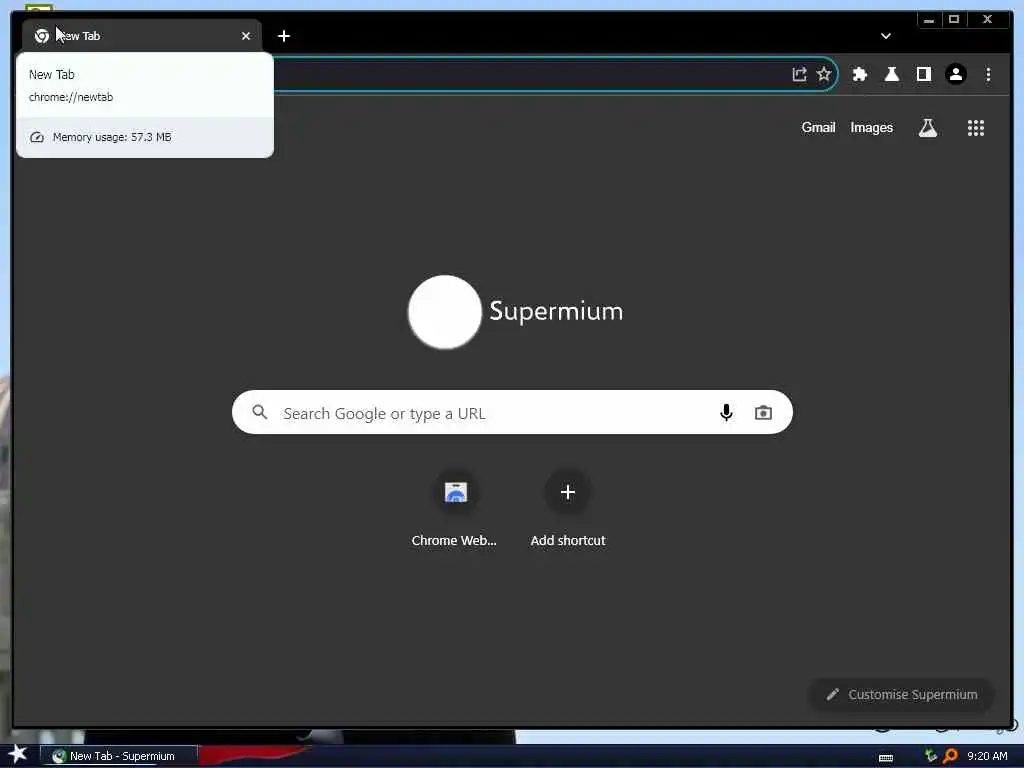Select New Tab - Supermium taskbar entry
The width and height of the screenshot is (1024, 768).
tap(118, 756)
